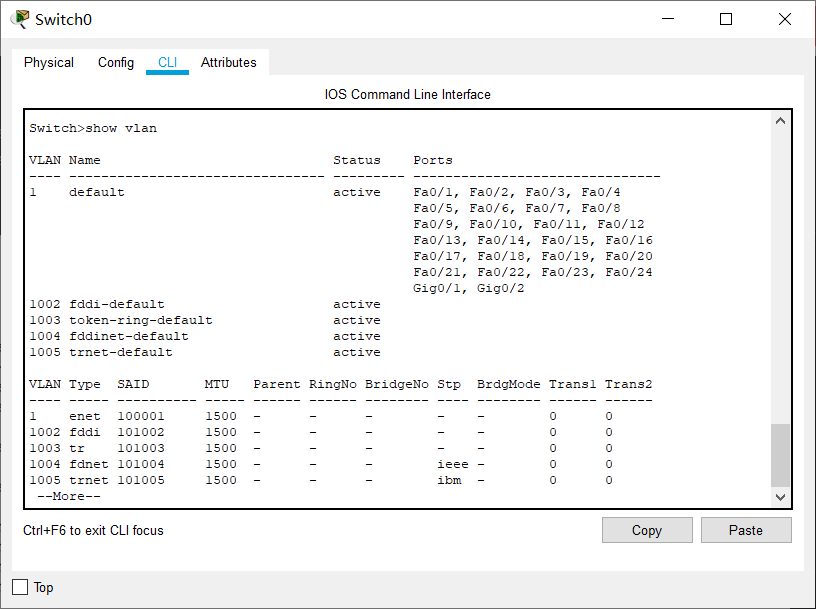Click the CLI scrollbar down arrow

pos(780,497)
